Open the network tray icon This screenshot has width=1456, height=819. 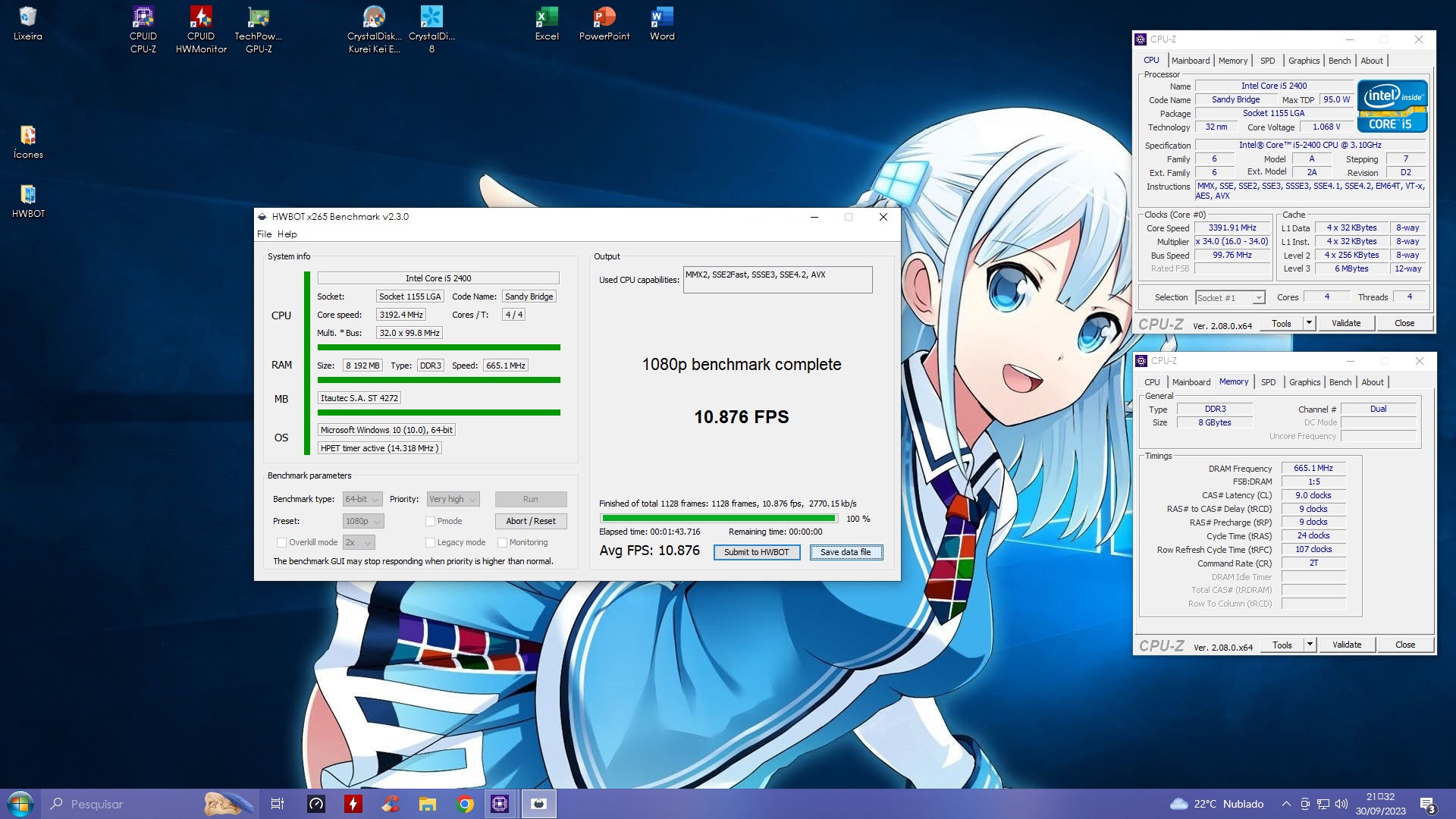1323,804
